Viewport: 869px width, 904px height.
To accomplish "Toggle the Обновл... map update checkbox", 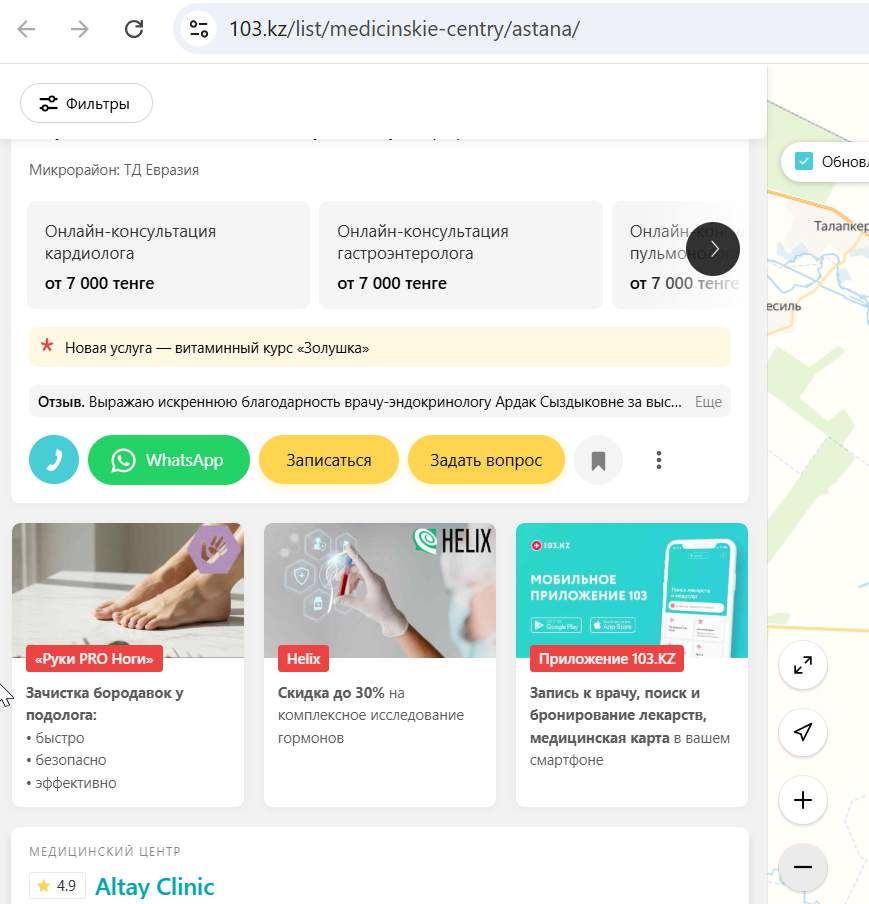I will [x=803, y=161].
